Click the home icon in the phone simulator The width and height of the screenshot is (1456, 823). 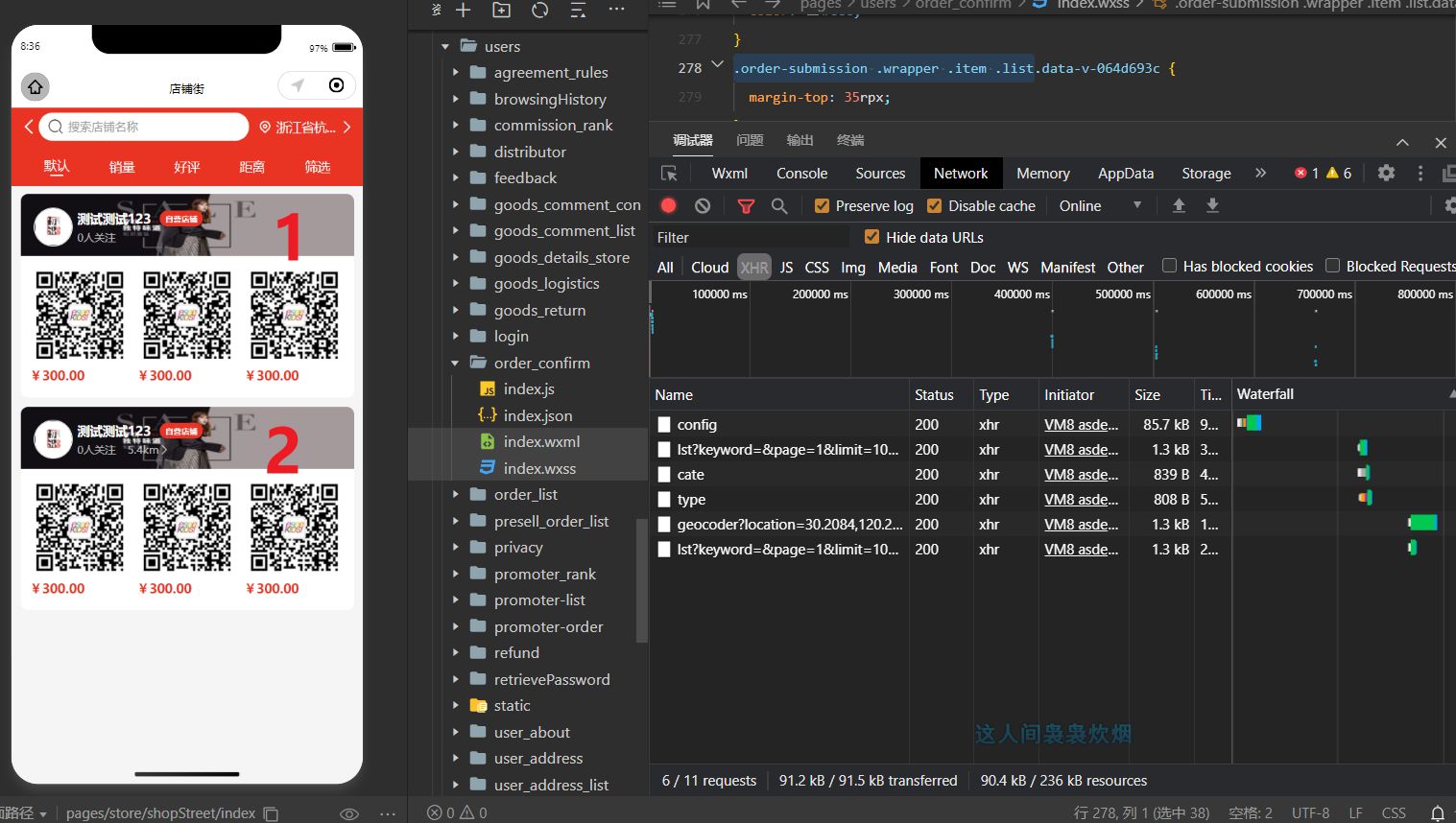click(36, 87)
